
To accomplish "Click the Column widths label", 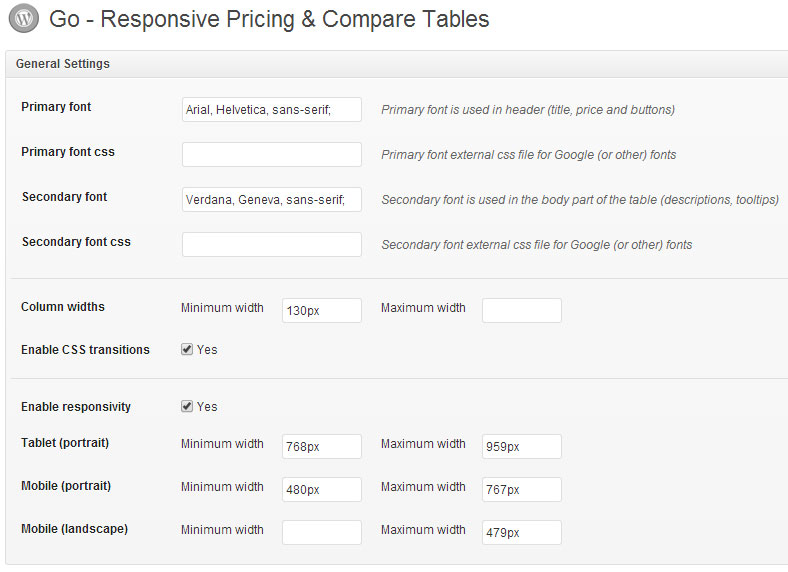I will [63, 307].
